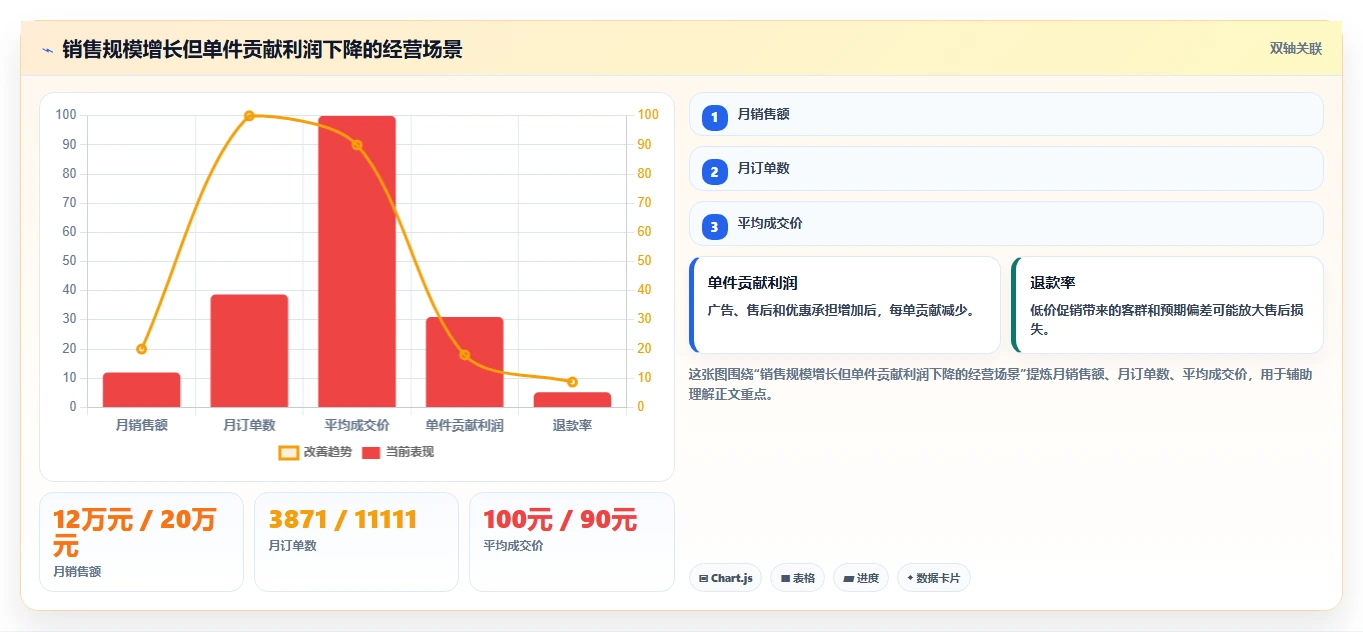Image resolution: width=1363 pixels, height=632 pixels.
Task: Click the trend line point above 退款率
Action: (x=572, y=382)
